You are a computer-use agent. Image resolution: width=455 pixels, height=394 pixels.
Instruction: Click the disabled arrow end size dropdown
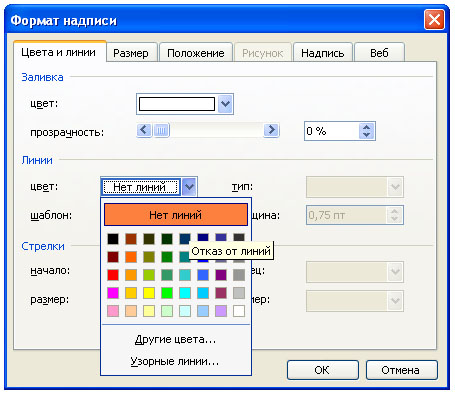pyautogui.click(x=355, y=301)
